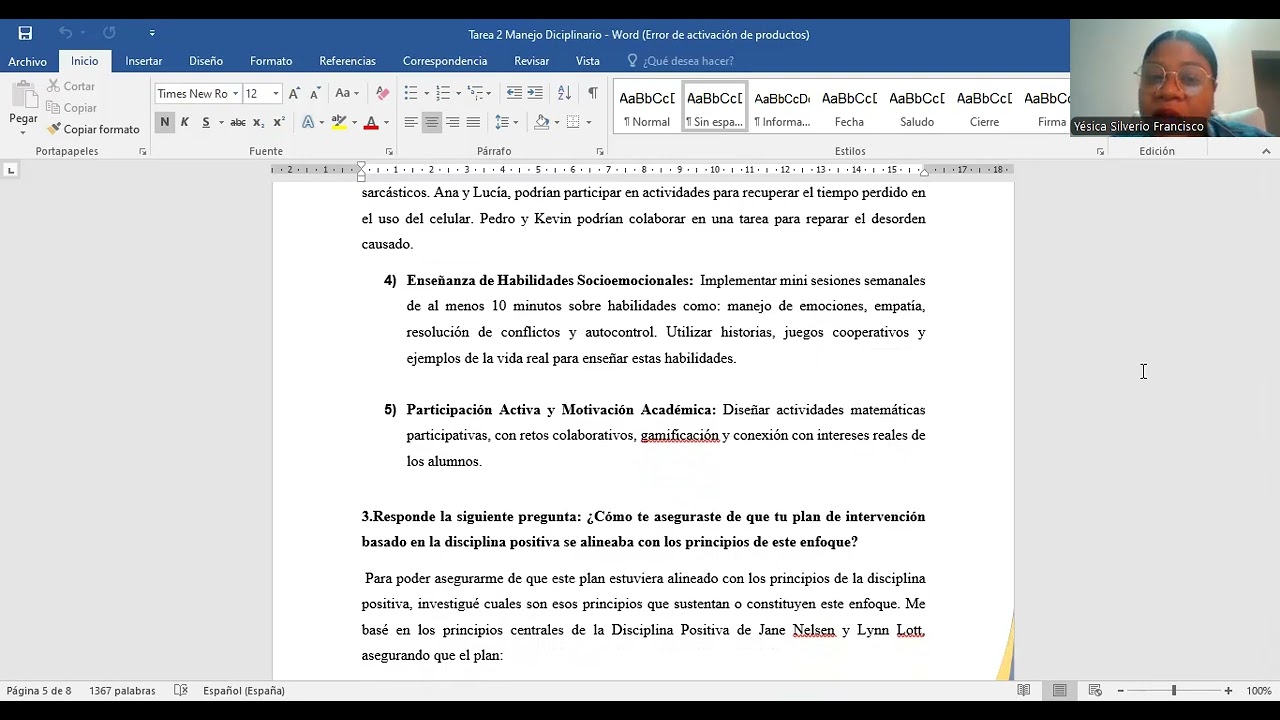
Task: Switch to the Diseño tab
Action: tap(206, 61)
